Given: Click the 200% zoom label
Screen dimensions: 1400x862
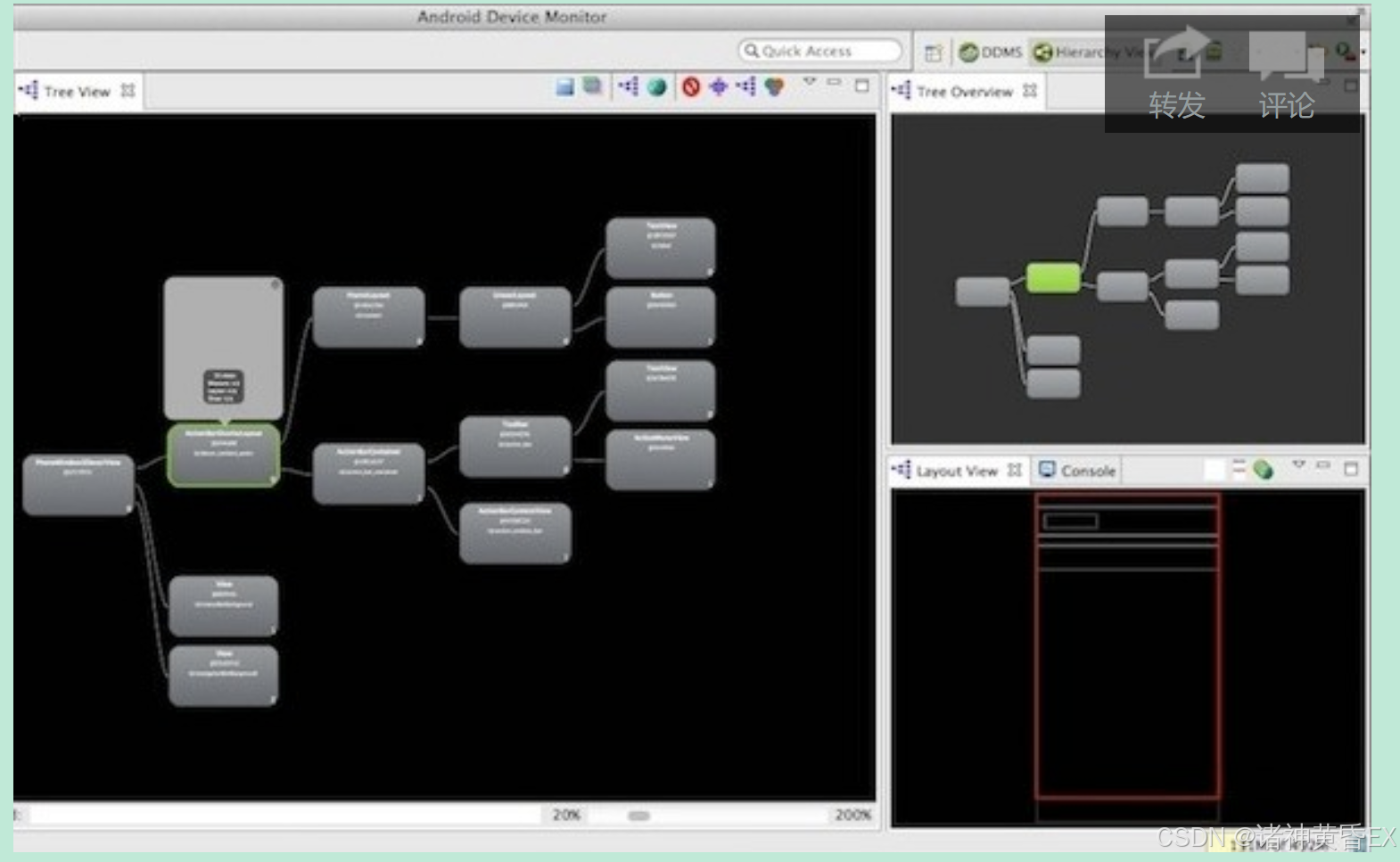Looking at the screenshot, I should pyautogui.click(x=852, y=815).
